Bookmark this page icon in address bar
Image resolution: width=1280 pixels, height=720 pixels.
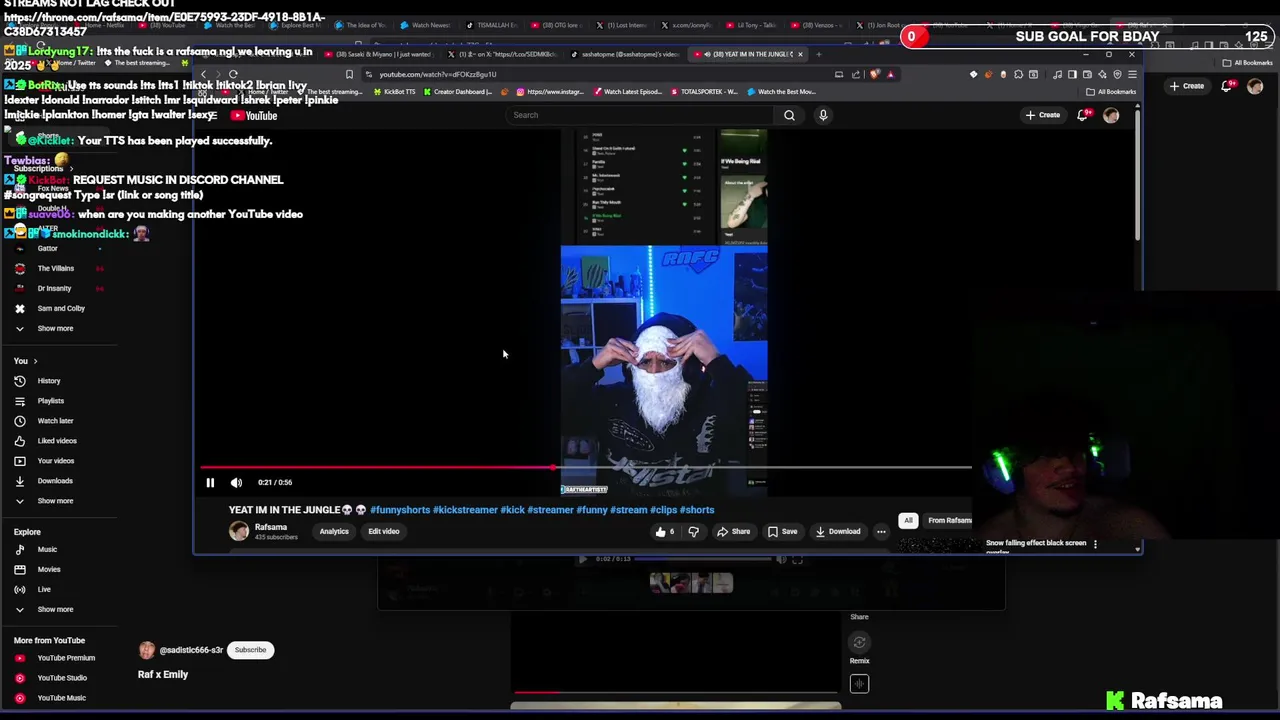[349, 74]
